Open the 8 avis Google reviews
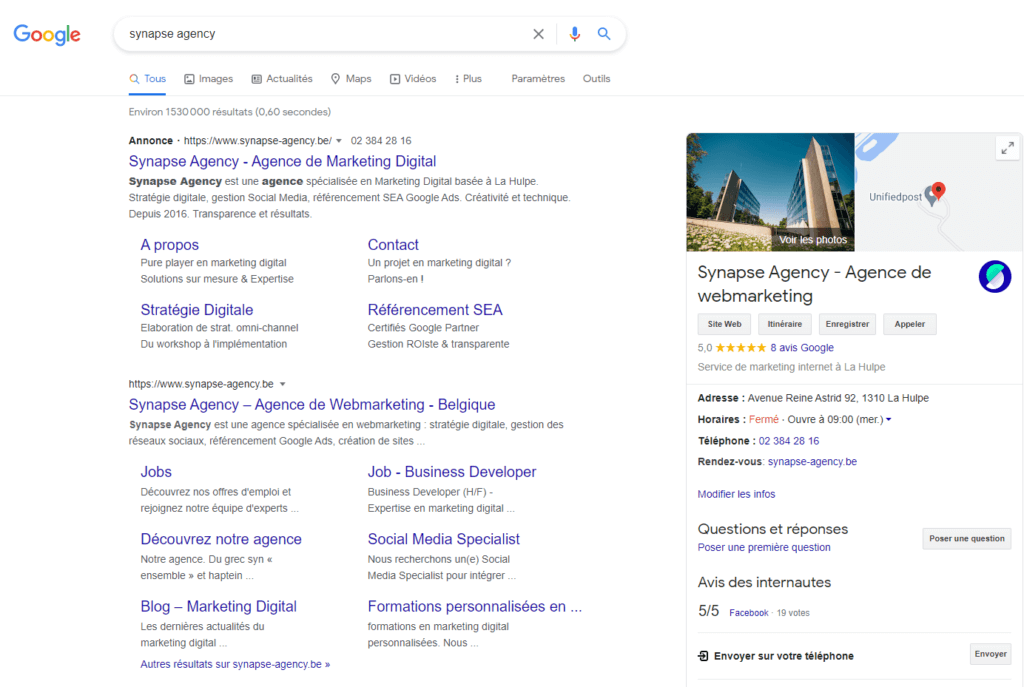Viewport: 1024px width, 687px height. click(x=802, y=347)
